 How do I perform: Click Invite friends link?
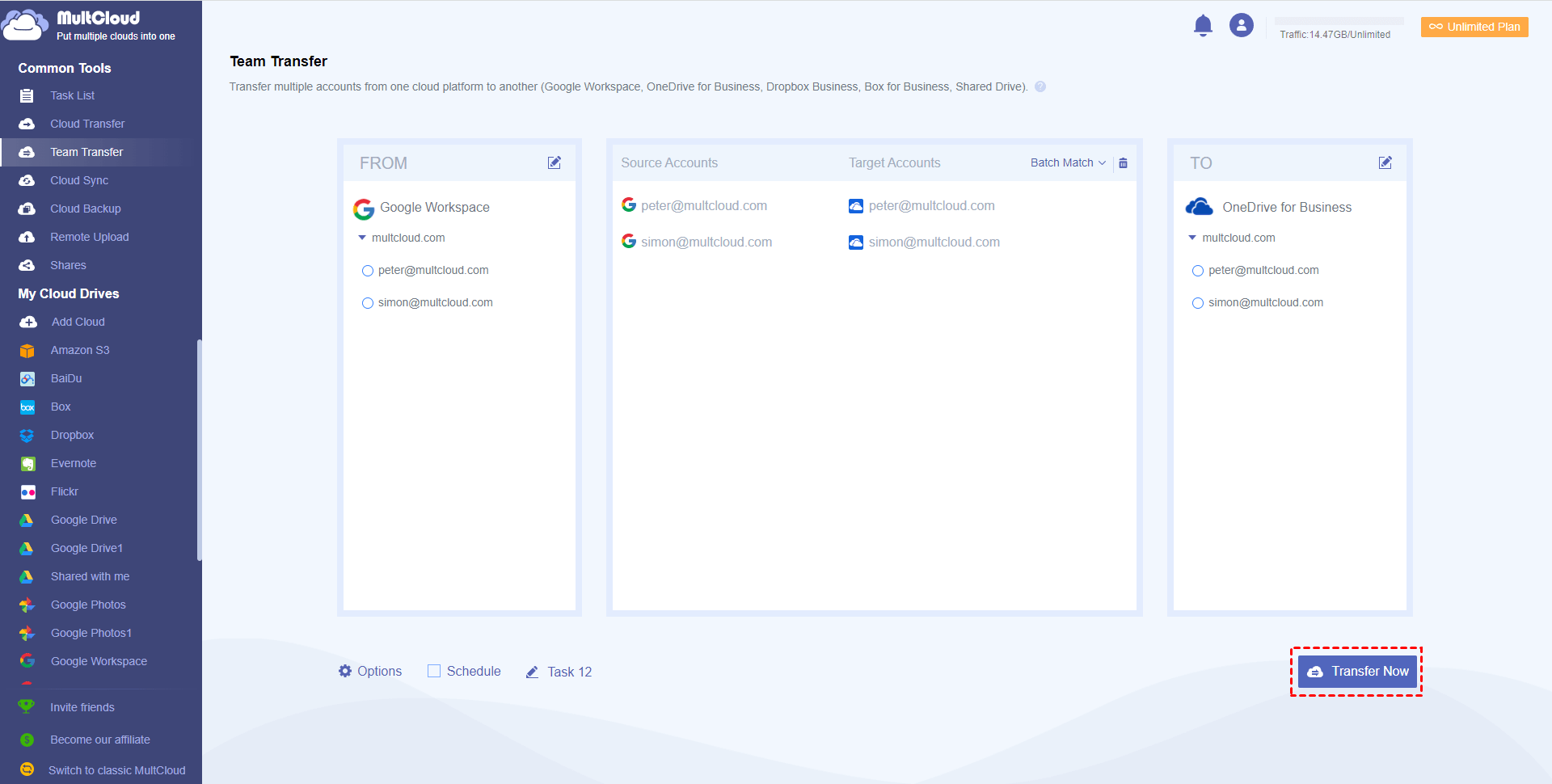coord(82,707)
